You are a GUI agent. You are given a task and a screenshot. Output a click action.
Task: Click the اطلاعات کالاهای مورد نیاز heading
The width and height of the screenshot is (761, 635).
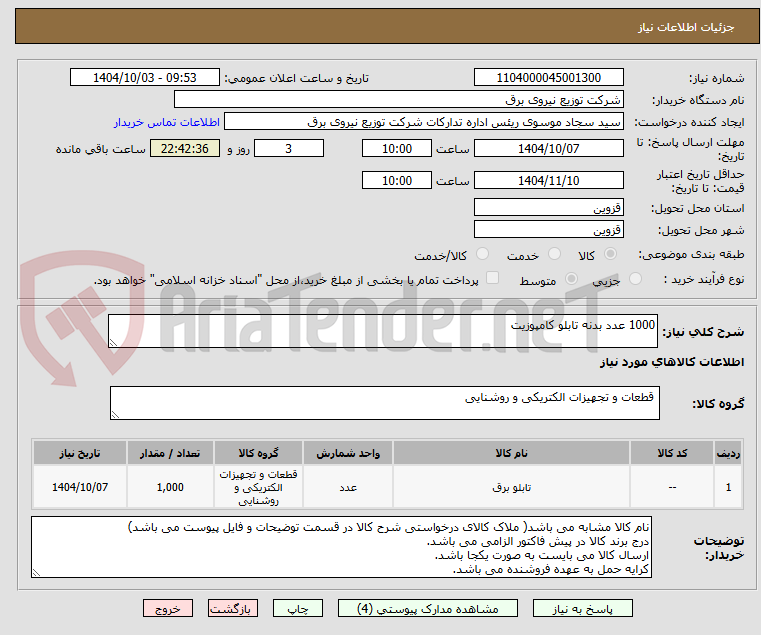[672, 362]
